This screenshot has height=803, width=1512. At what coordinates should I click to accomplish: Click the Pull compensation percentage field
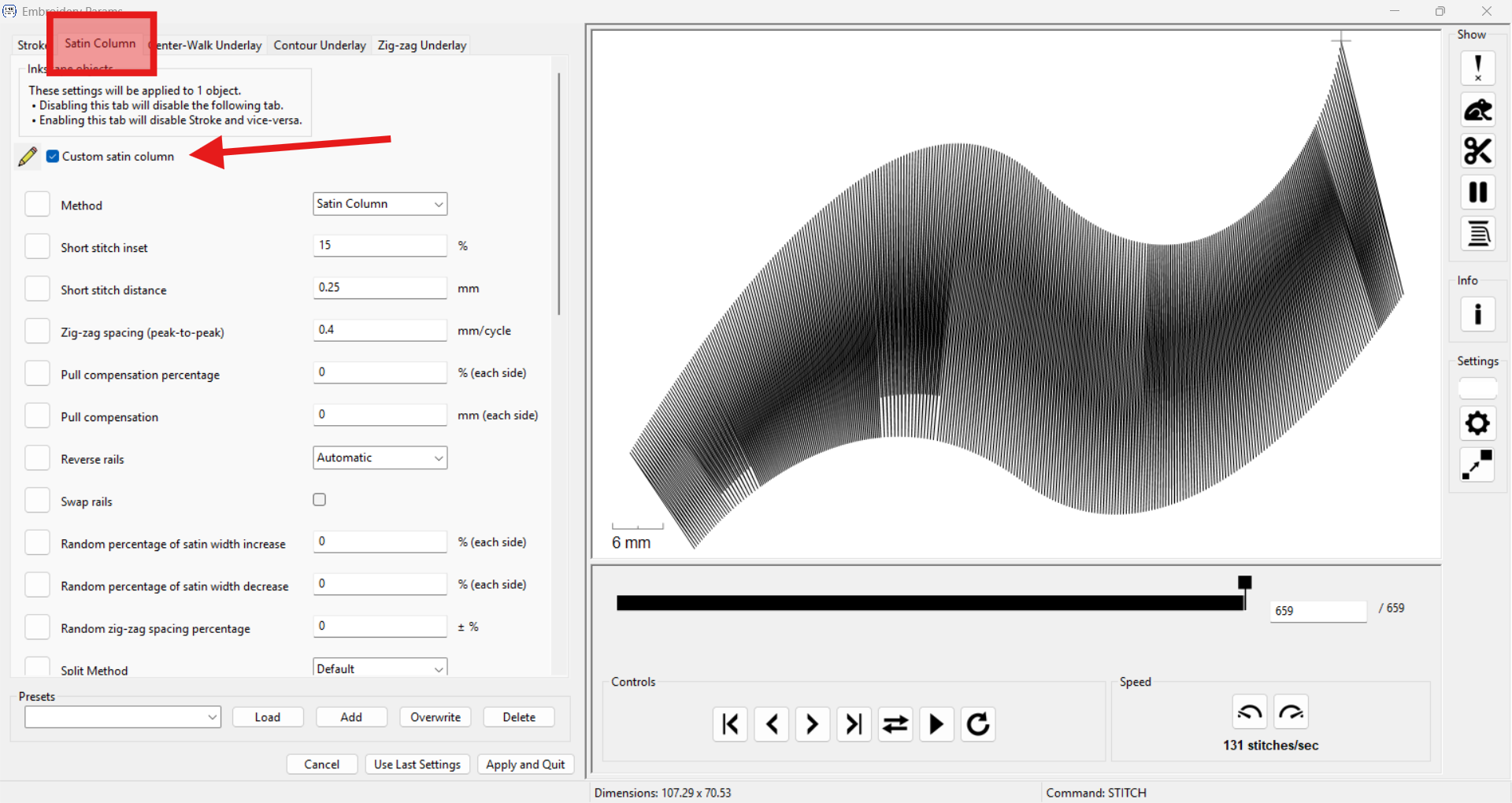tap(380, 373)
